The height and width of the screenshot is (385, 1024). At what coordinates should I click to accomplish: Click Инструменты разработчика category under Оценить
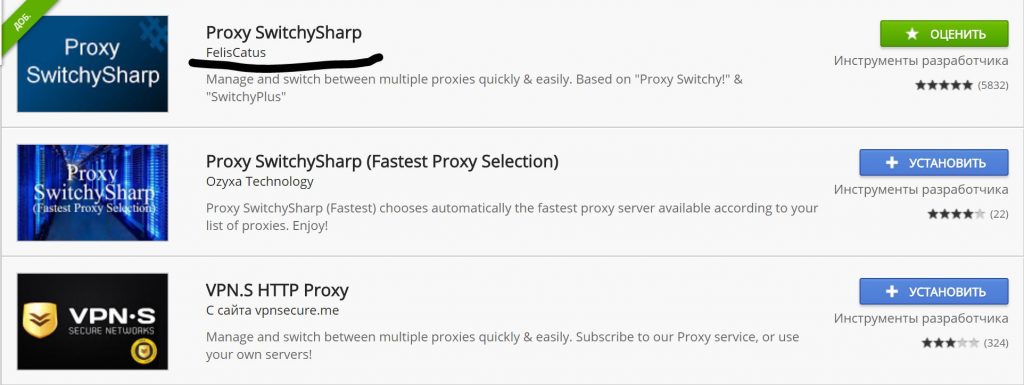pyautogui.click(x=921, y=61)
